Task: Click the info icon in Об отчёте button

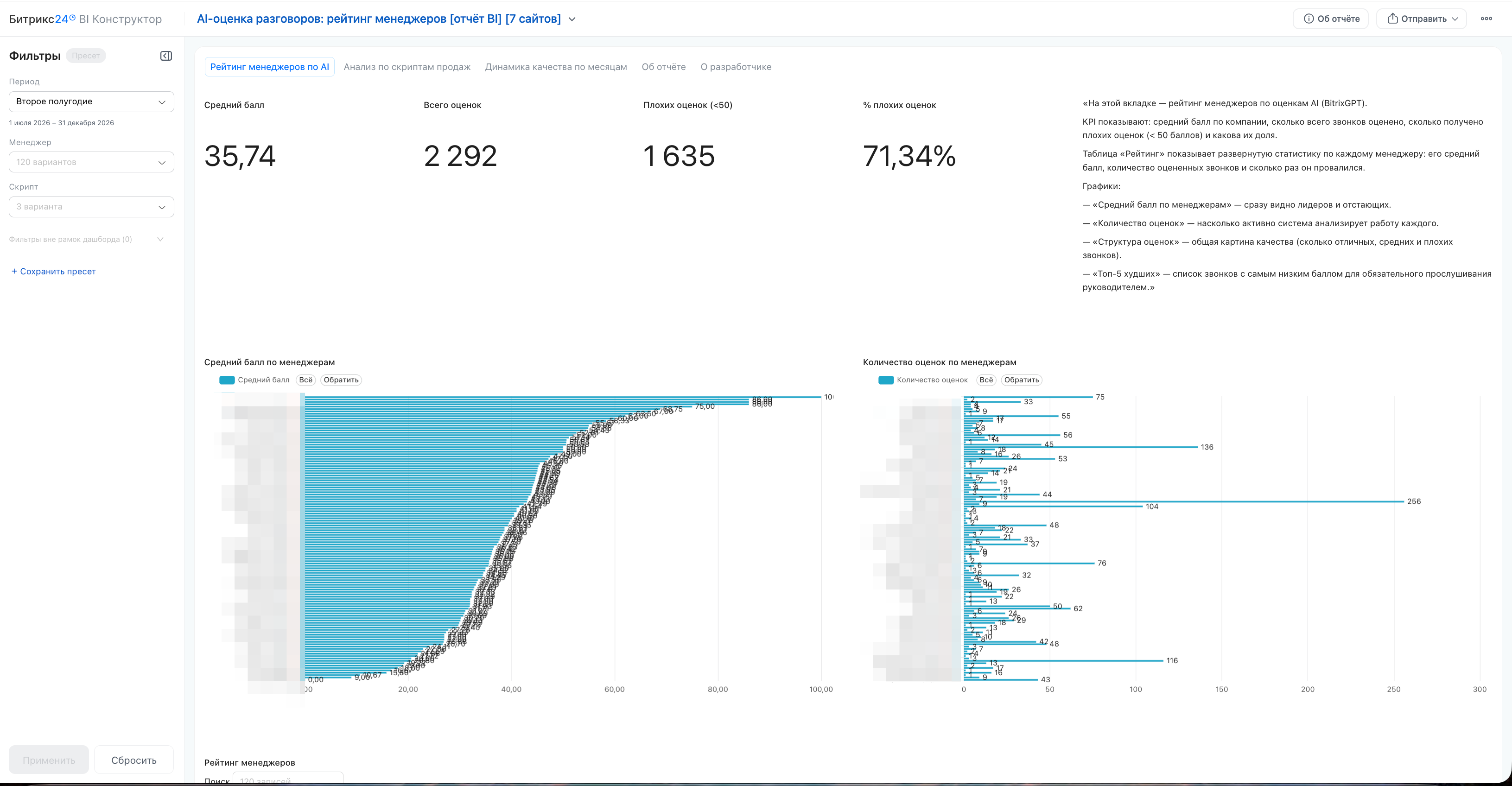Action: coord(1309,19)
